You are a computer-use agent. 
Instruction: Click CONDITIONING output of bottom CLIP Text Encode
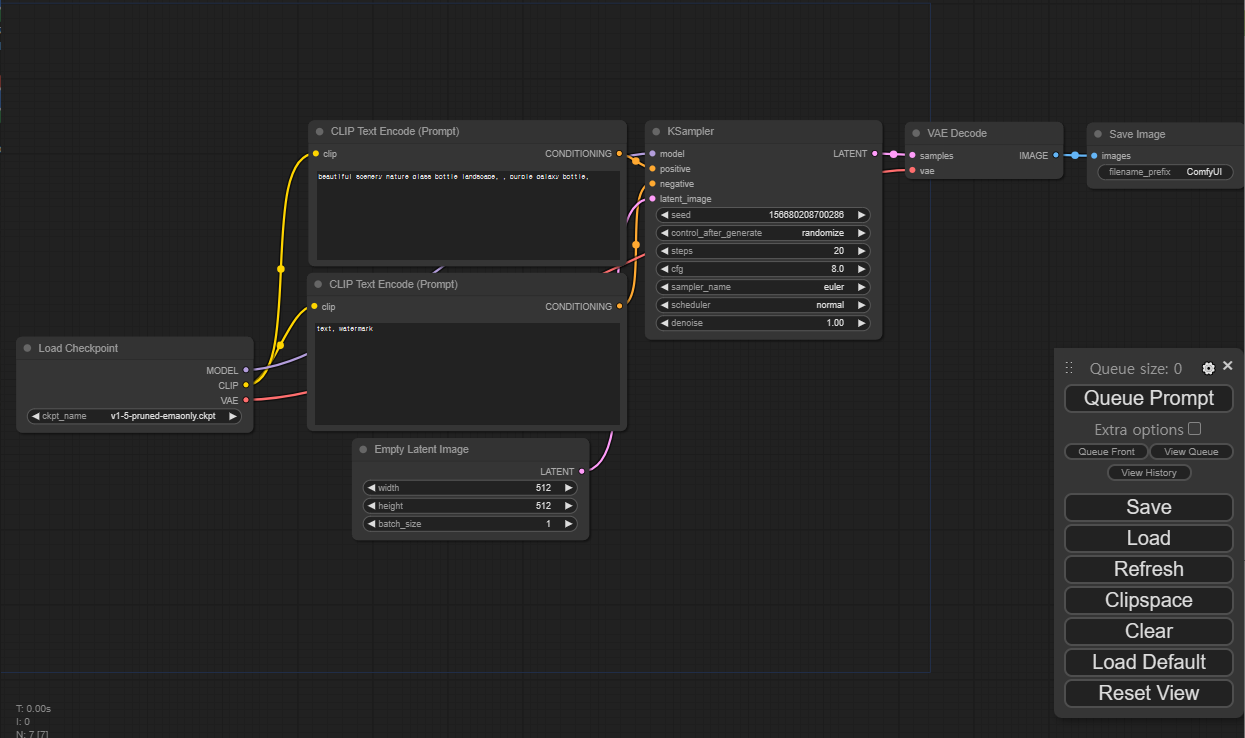(619, 307)
